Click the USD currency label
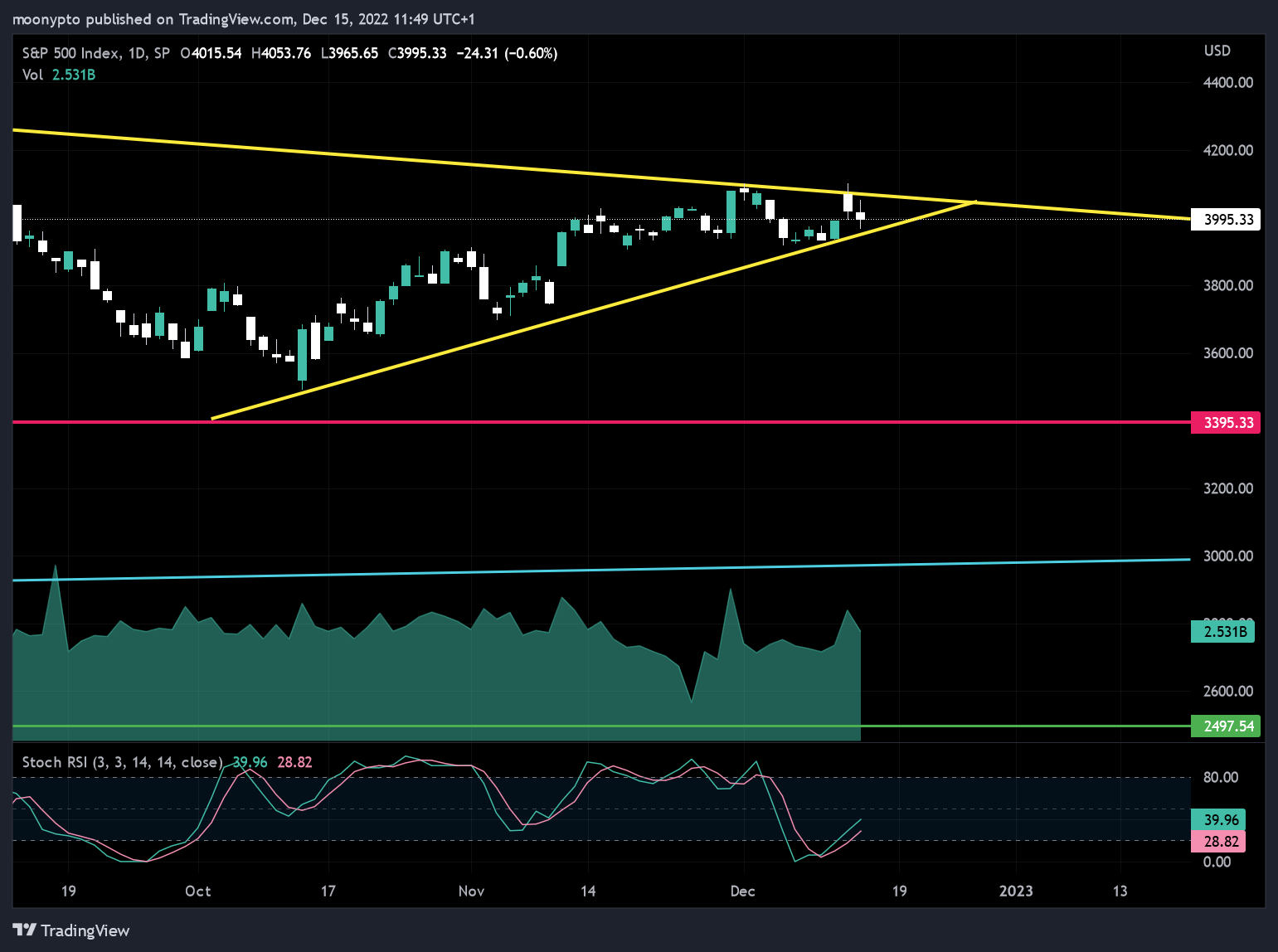This screenshot has width=1278, height=952. click(1217, 51)
